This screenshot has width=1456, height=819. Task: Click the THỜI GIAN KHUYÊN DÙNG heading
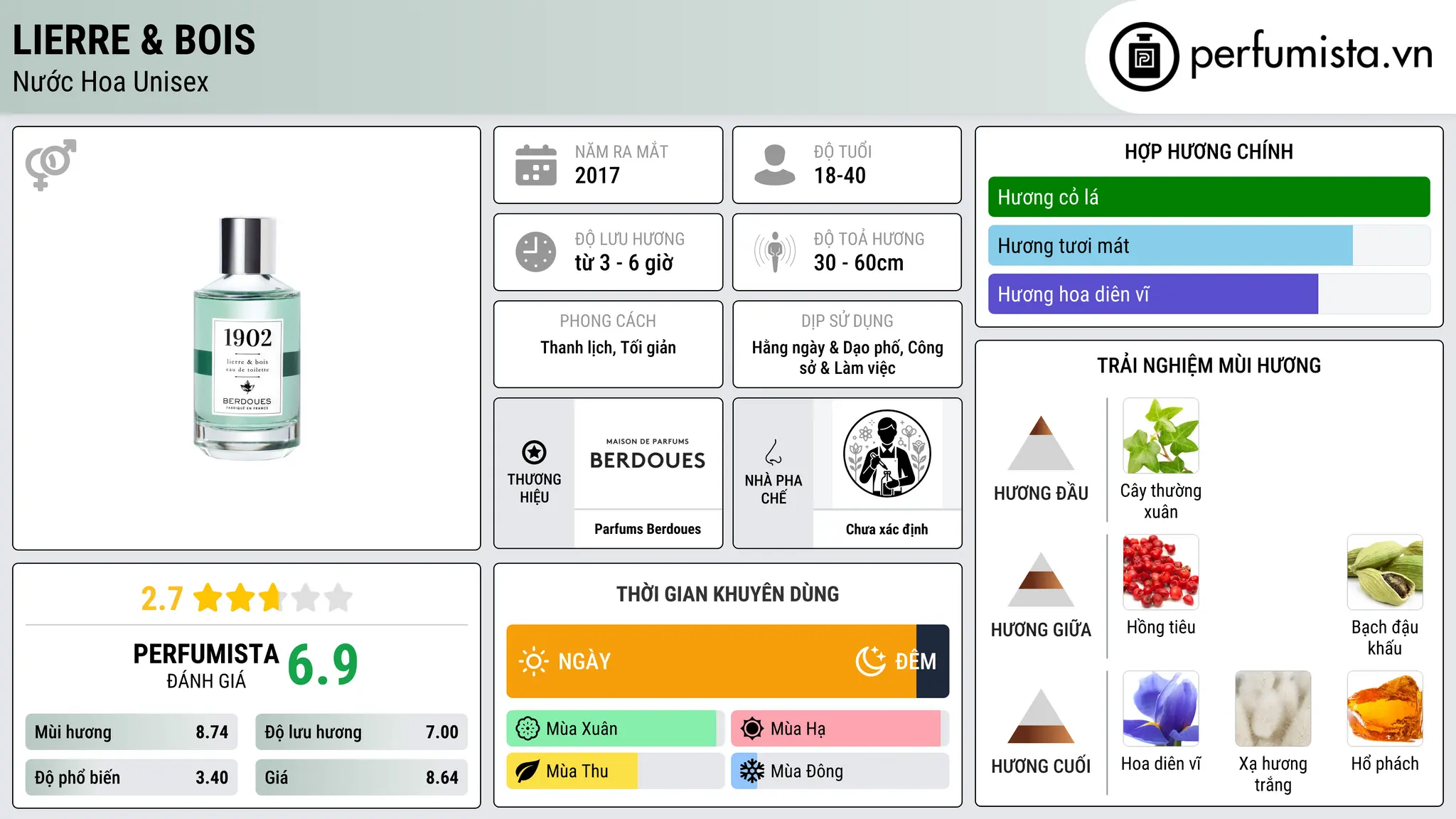(727, 594)
